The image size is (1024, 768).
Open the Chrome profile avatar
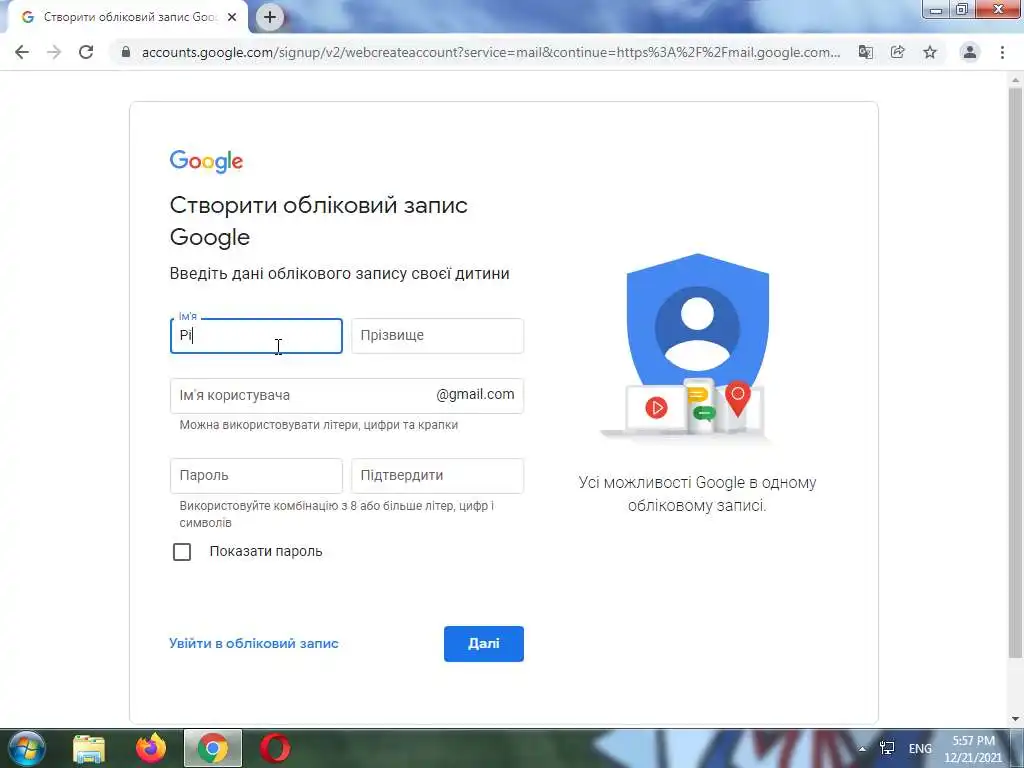[970, 52]
